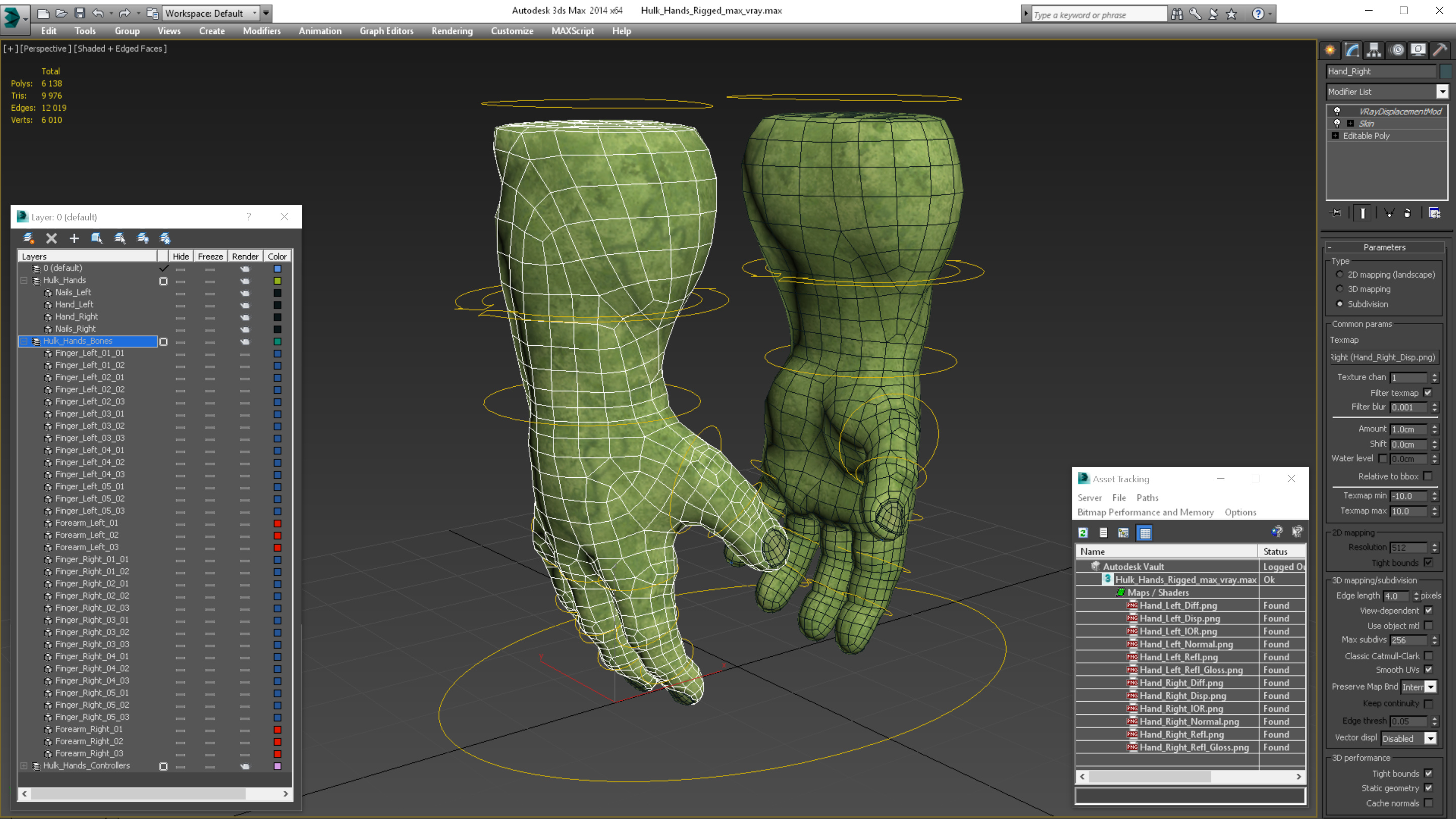Click Remove Modifier trash icon
This screenshot has height=819, width=1456.
pos(1407,213)
